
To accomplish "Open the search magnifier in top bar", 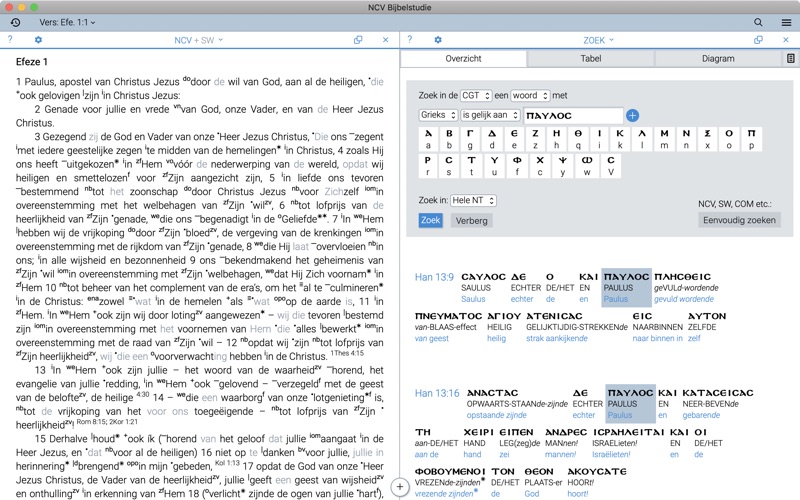I will coord(758,22).
